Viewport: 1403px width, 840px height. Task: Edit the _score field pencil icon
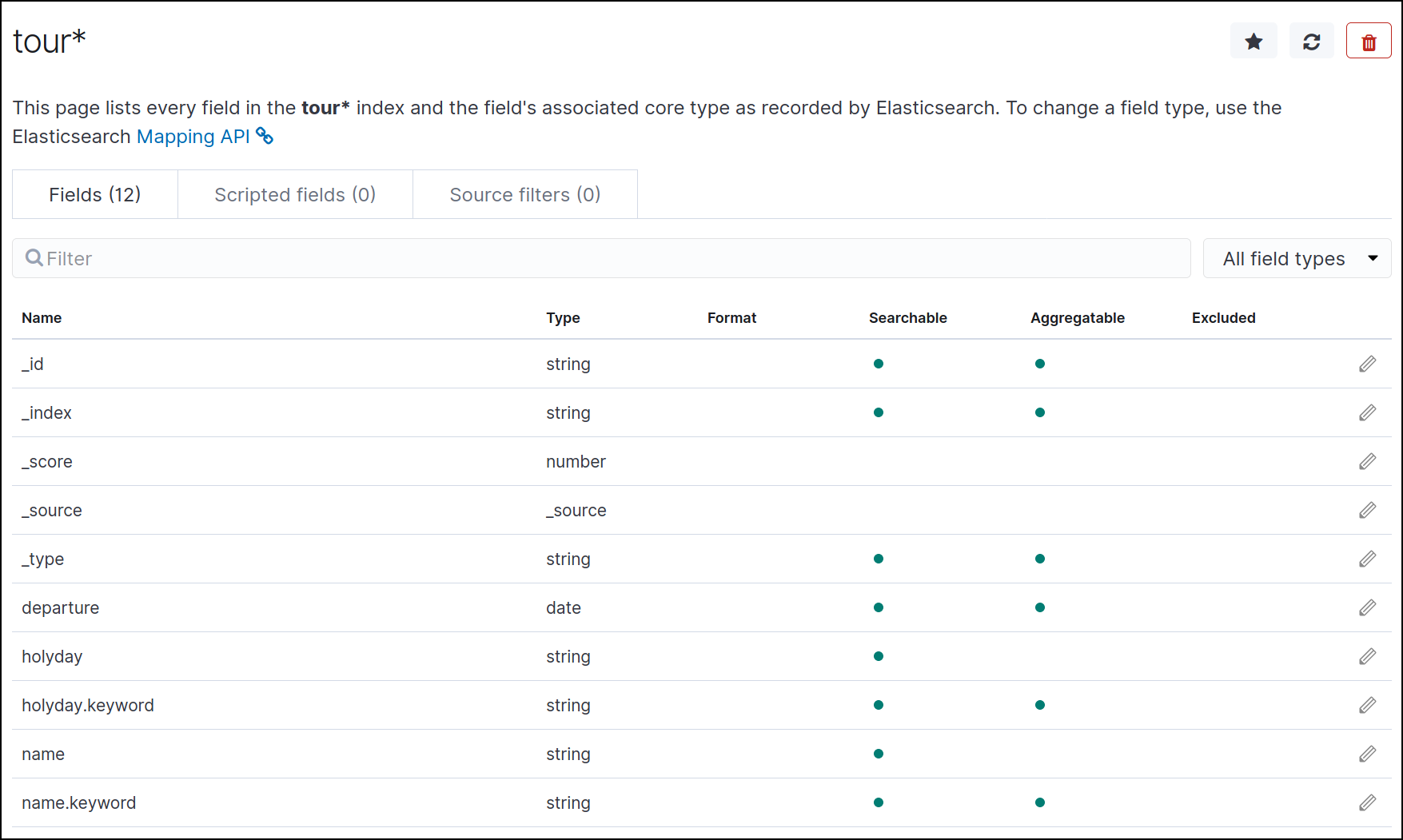coord(1367,462)
